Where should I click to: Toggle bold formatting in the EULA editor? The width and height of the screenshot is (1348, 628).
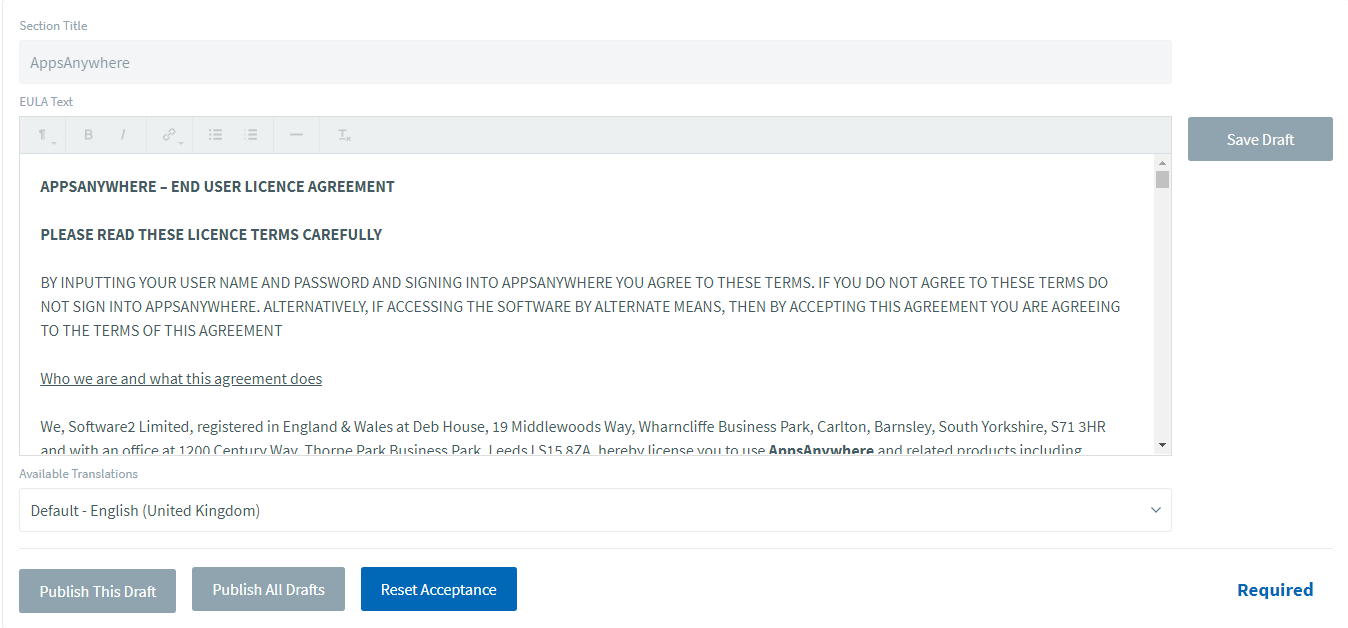[88, 135]
